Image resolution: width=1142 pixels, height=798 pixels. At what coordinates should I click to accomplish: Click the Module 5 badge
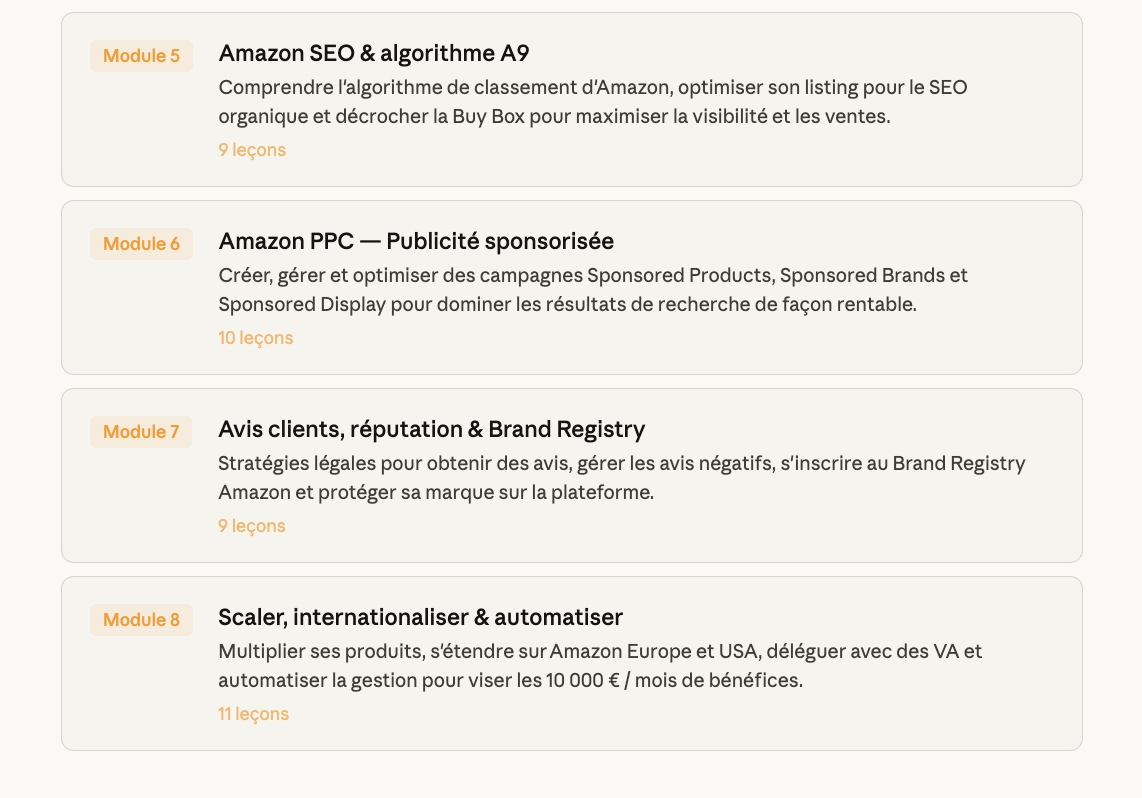141,56
